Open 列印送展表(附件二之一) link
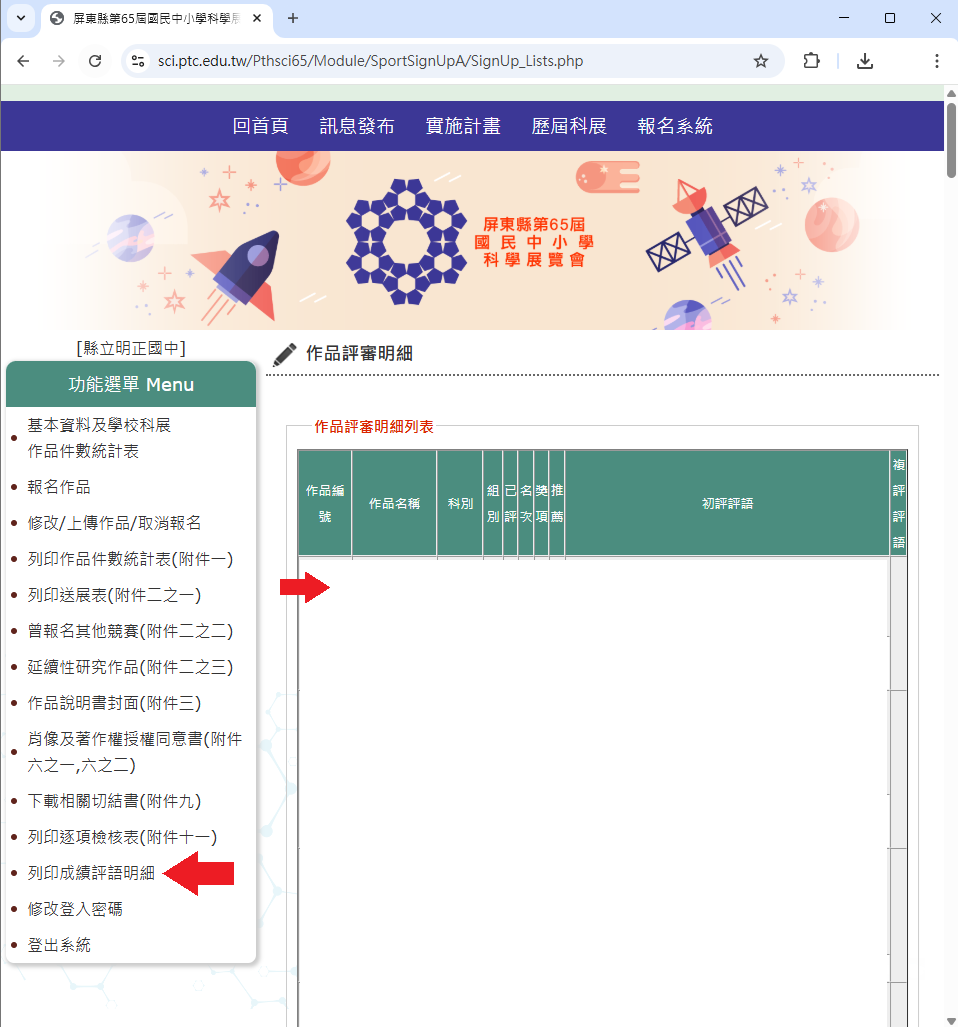This screenshot has height=1027, width=958. pyautogui.click(x=114, y=595)
